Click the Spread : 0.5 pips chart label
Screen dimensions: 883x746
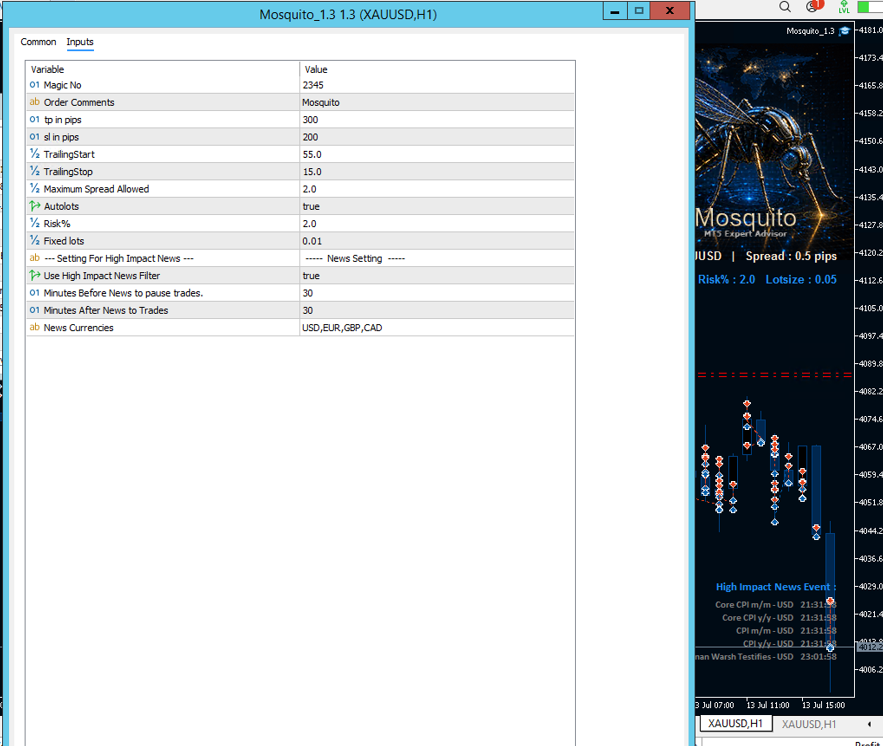791,256
